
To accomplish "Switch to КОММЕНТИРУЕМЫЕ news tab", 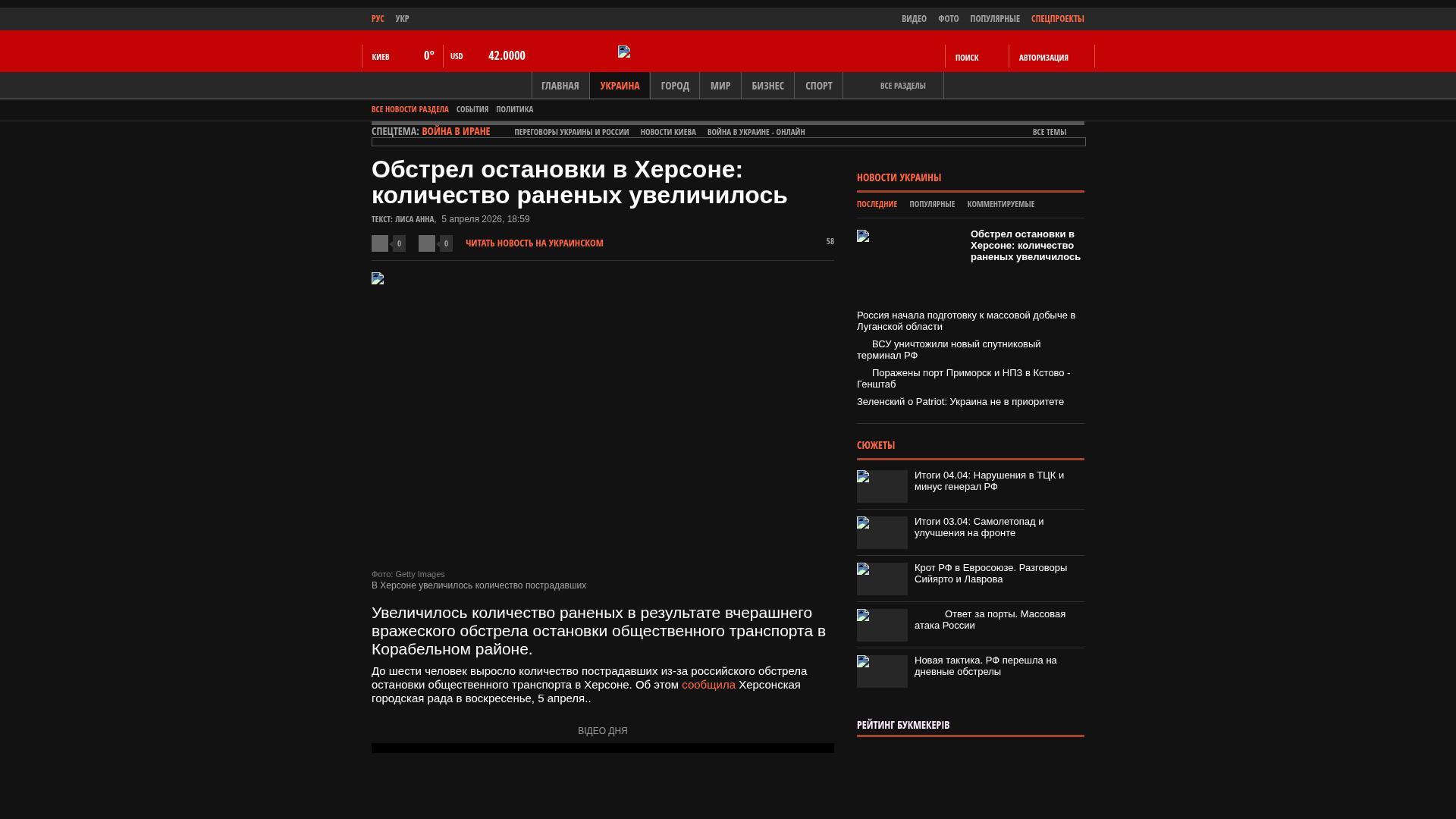I will point(1000,204).
